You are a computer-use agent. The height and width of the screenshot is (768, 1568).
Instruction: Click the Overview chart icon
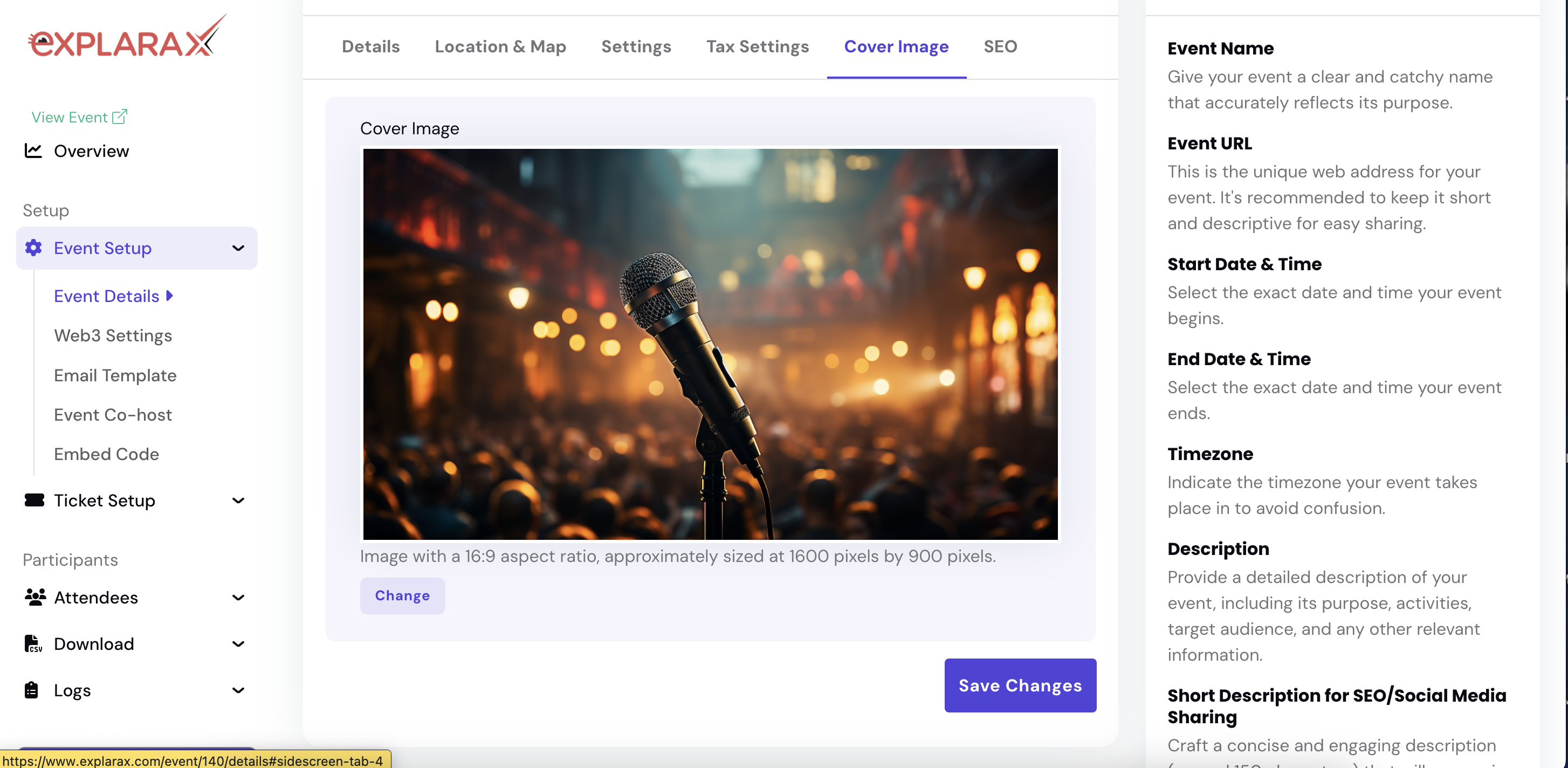pos(33,150)
